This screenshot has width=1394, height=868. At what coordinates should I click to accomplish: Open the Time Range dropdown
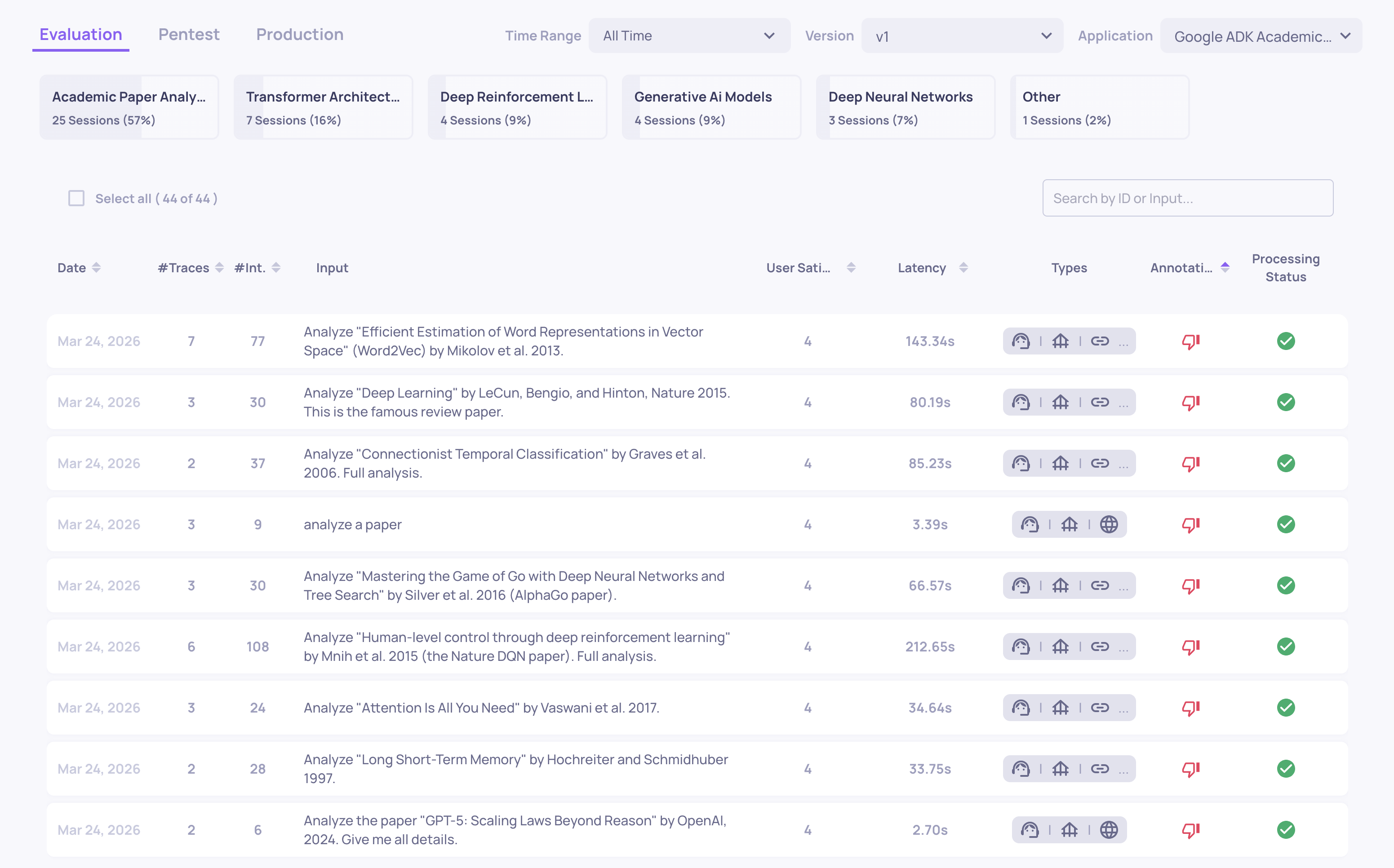[x=689, y=36]
